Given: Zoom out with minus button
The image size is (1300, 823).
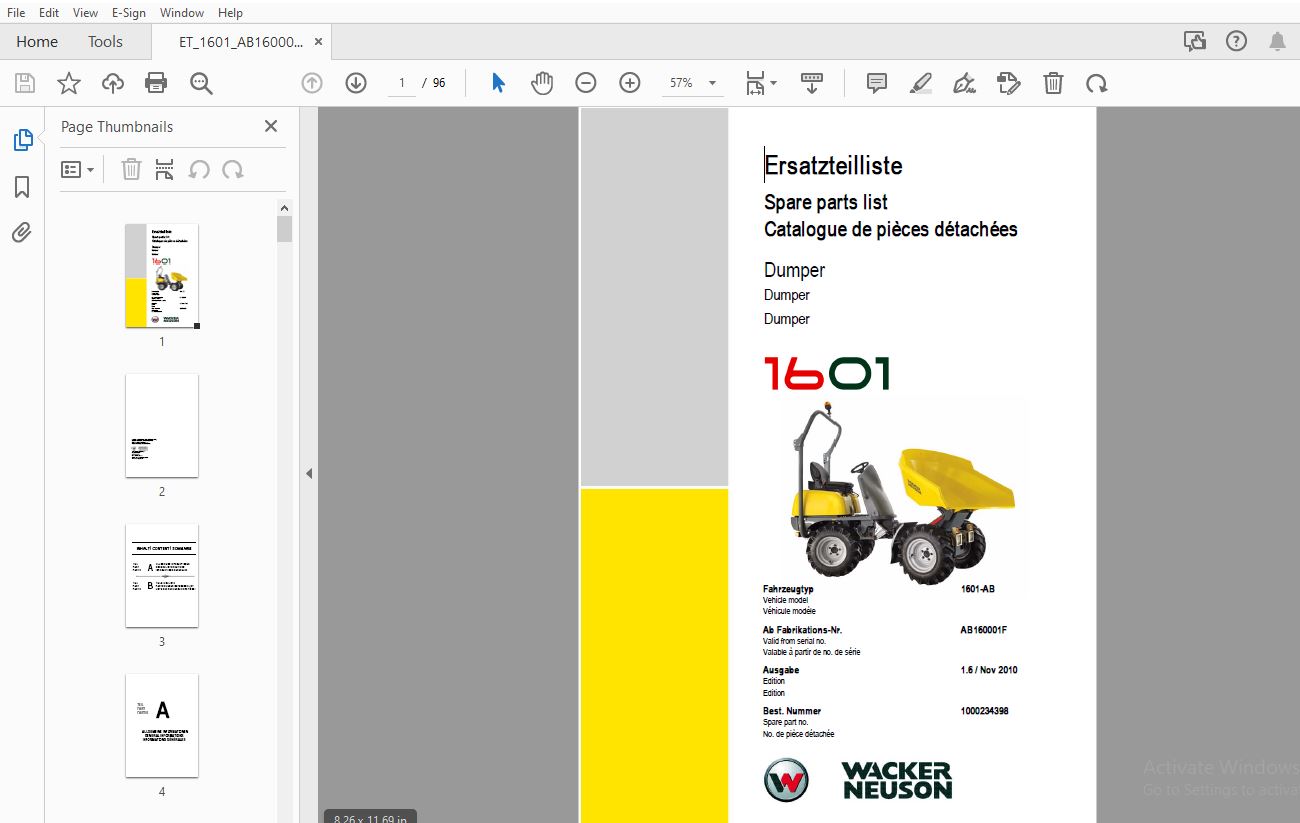Looking at the screenshot, I should click(586, 83).
